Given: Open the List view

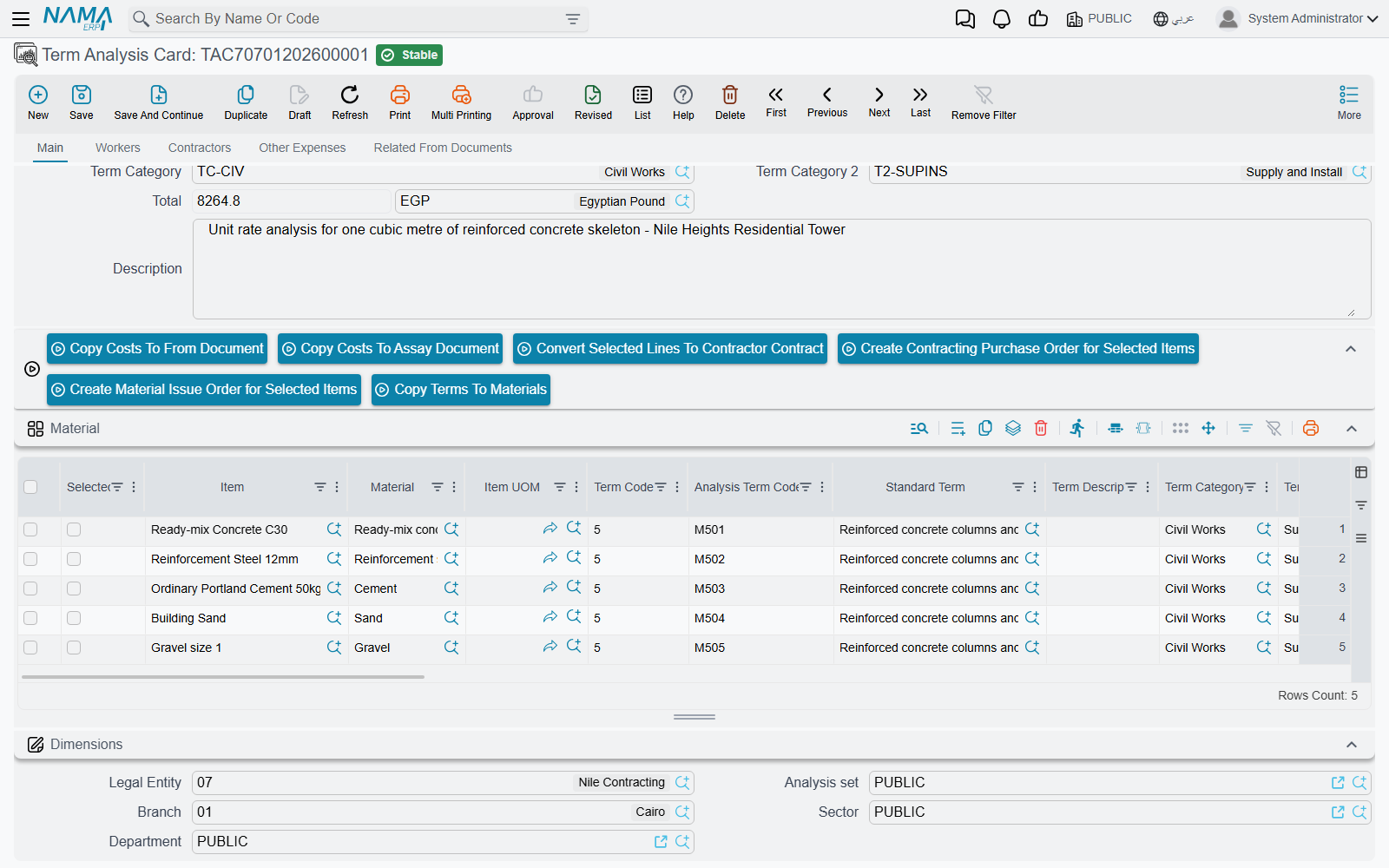Looking at the screenshot, I should click(642, 102).
